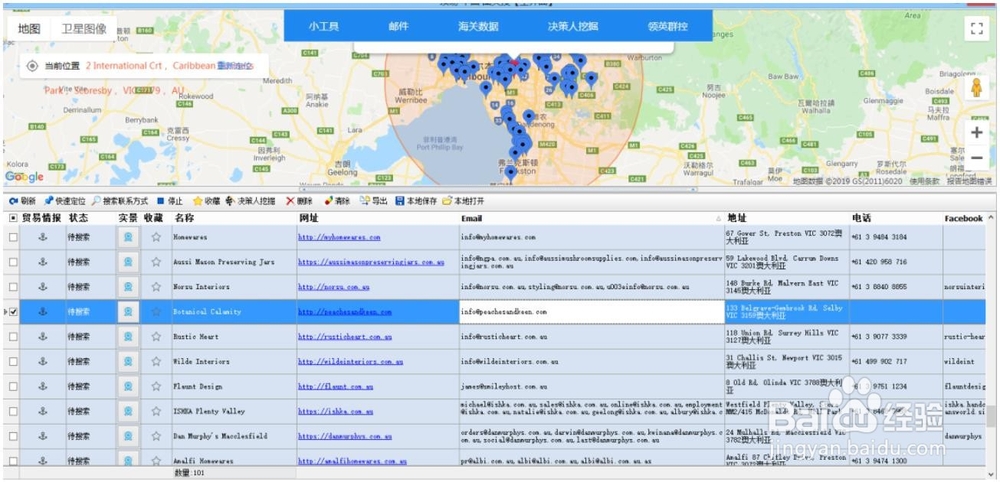Click anchor icon in Norsu Interiors row
The image size is (1000, 482).
point(43,287)
